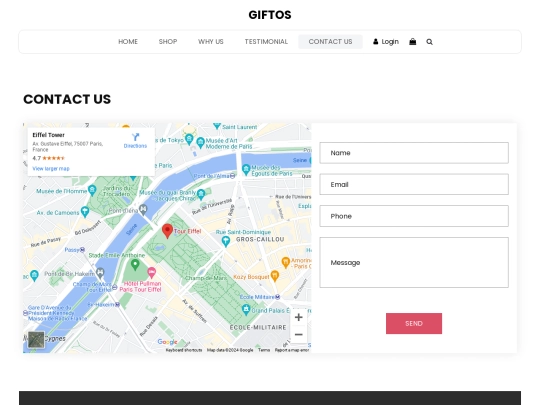Click the Hôtel Pullman Paris Tour Eiffel pin
This screenshot has width=540, height=405.
pos(152,273)
